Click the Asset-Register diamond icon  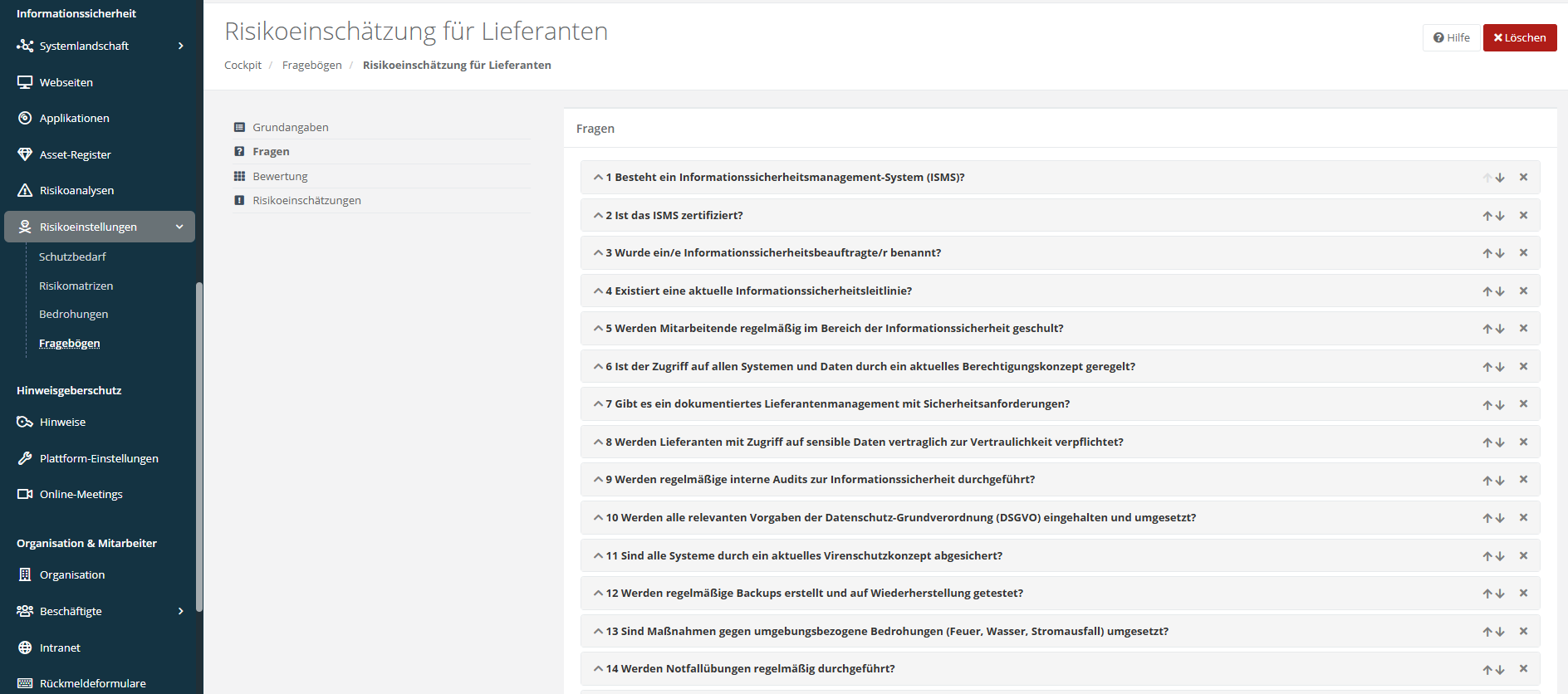[x=25, y=154]
